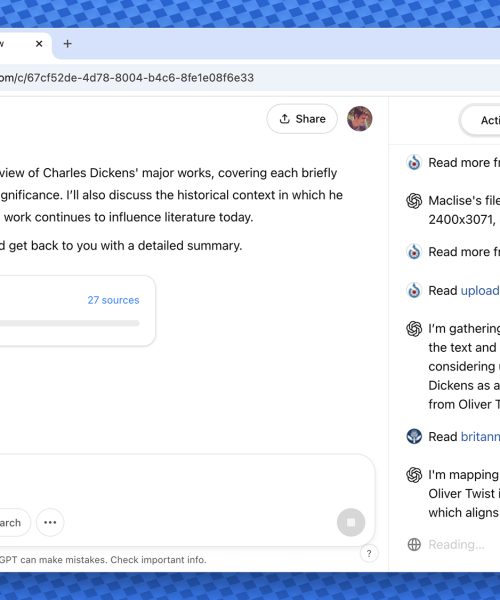Open a new browser tab

pyautogui.click(x=67, y=44)
